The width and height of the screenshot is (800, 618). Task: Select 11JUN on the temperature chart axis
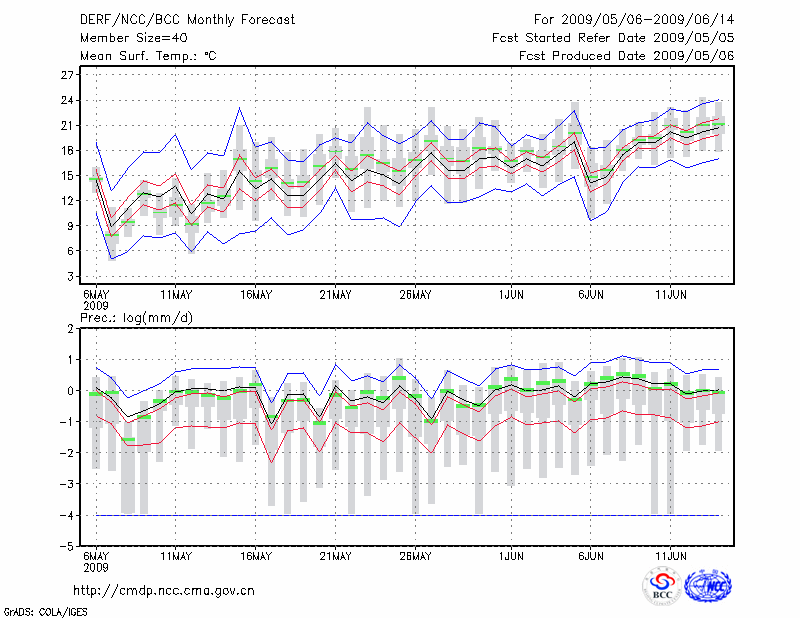pyautogui.click(x=670, y=295)
